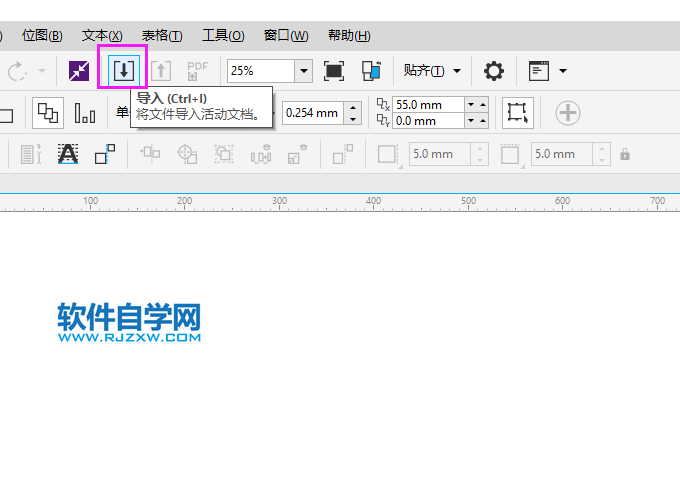Click the Import (导入) icon
This screenshot has height=504, width=680.
point(124,70)
